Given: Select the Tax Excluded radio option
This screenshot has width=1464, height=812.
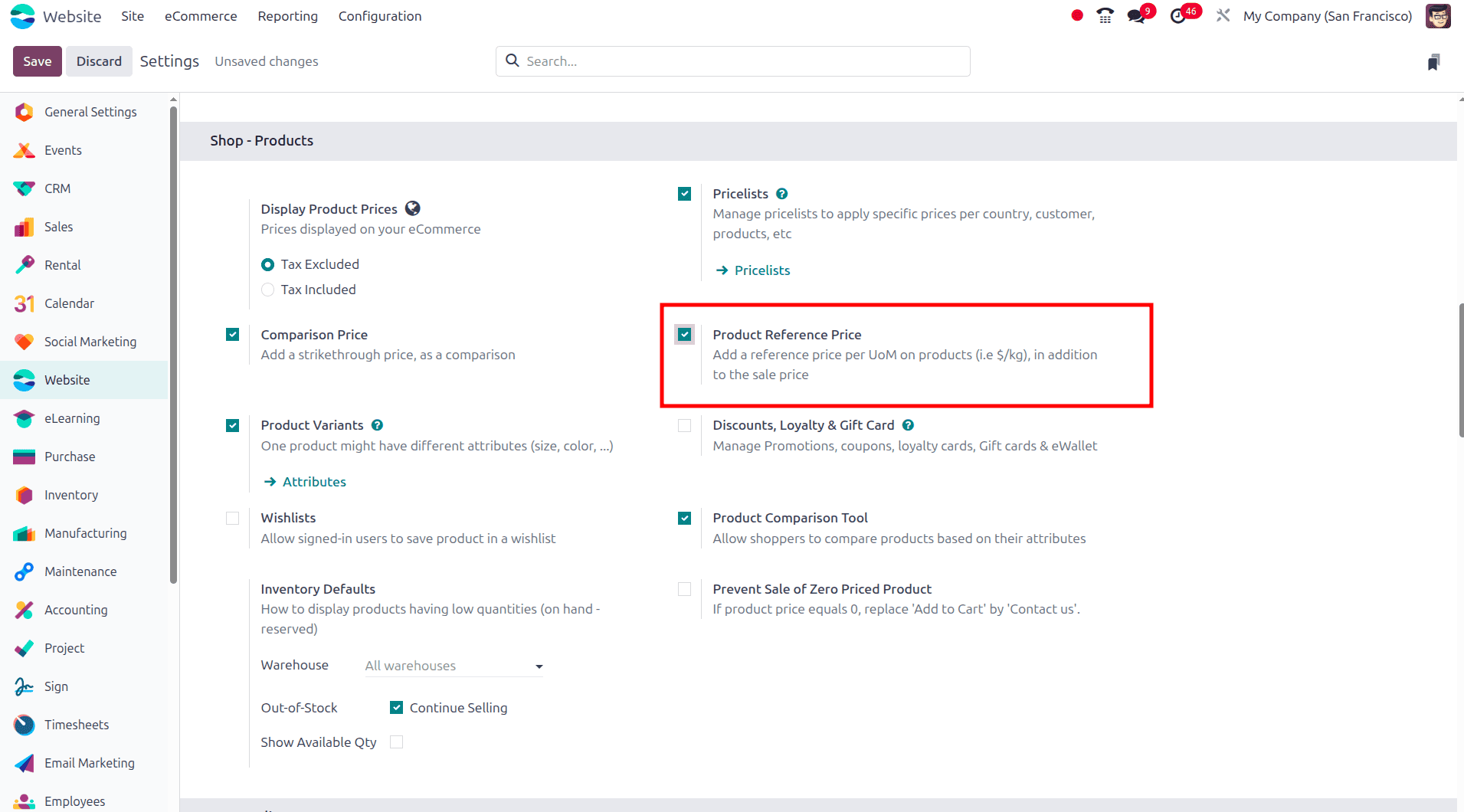Looking at the screenshot, I should pyautogui.click(x=267, y=264).
